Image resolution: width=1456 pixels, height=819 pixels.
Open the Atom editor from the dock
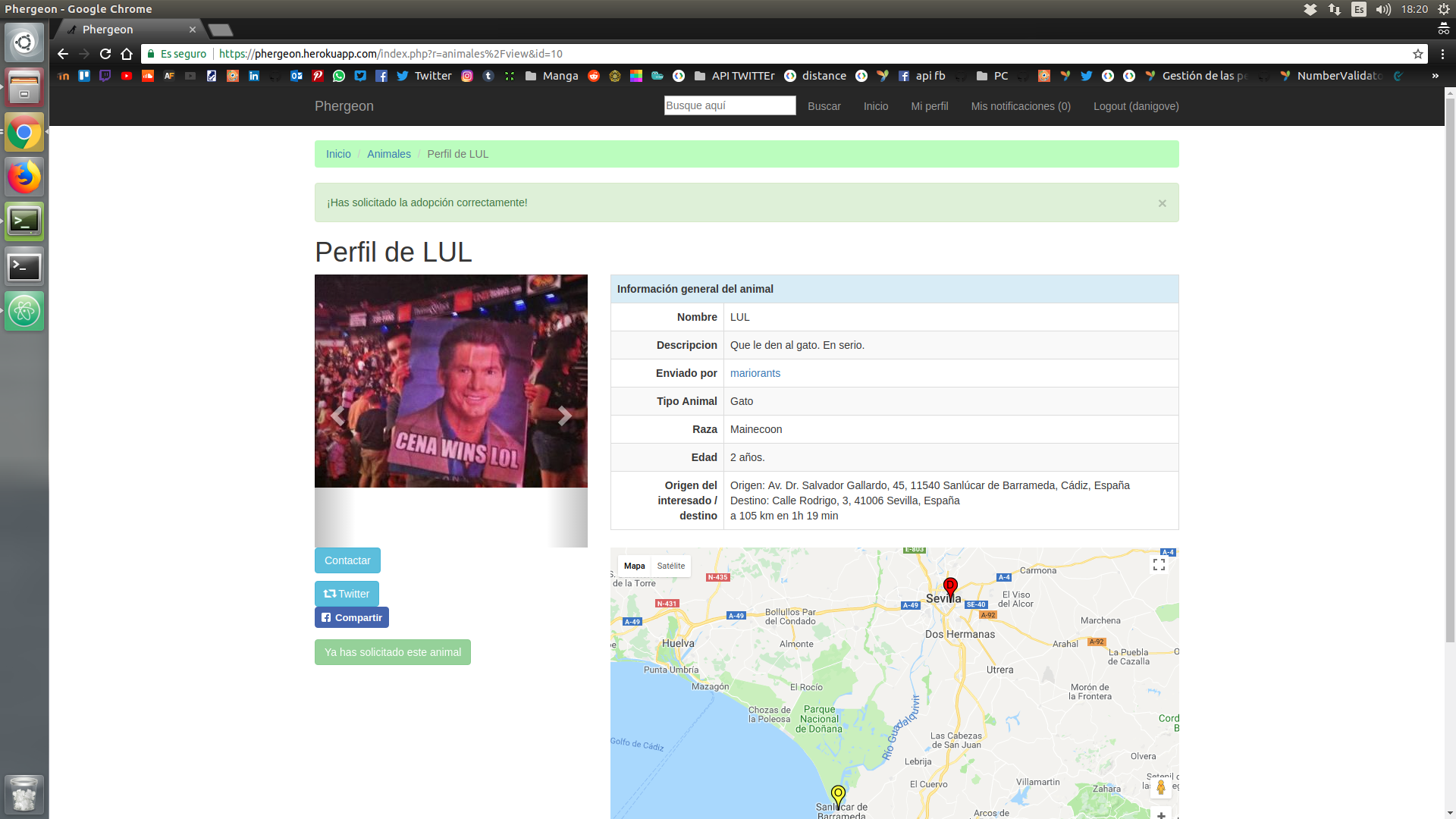[x=24, y=311]
